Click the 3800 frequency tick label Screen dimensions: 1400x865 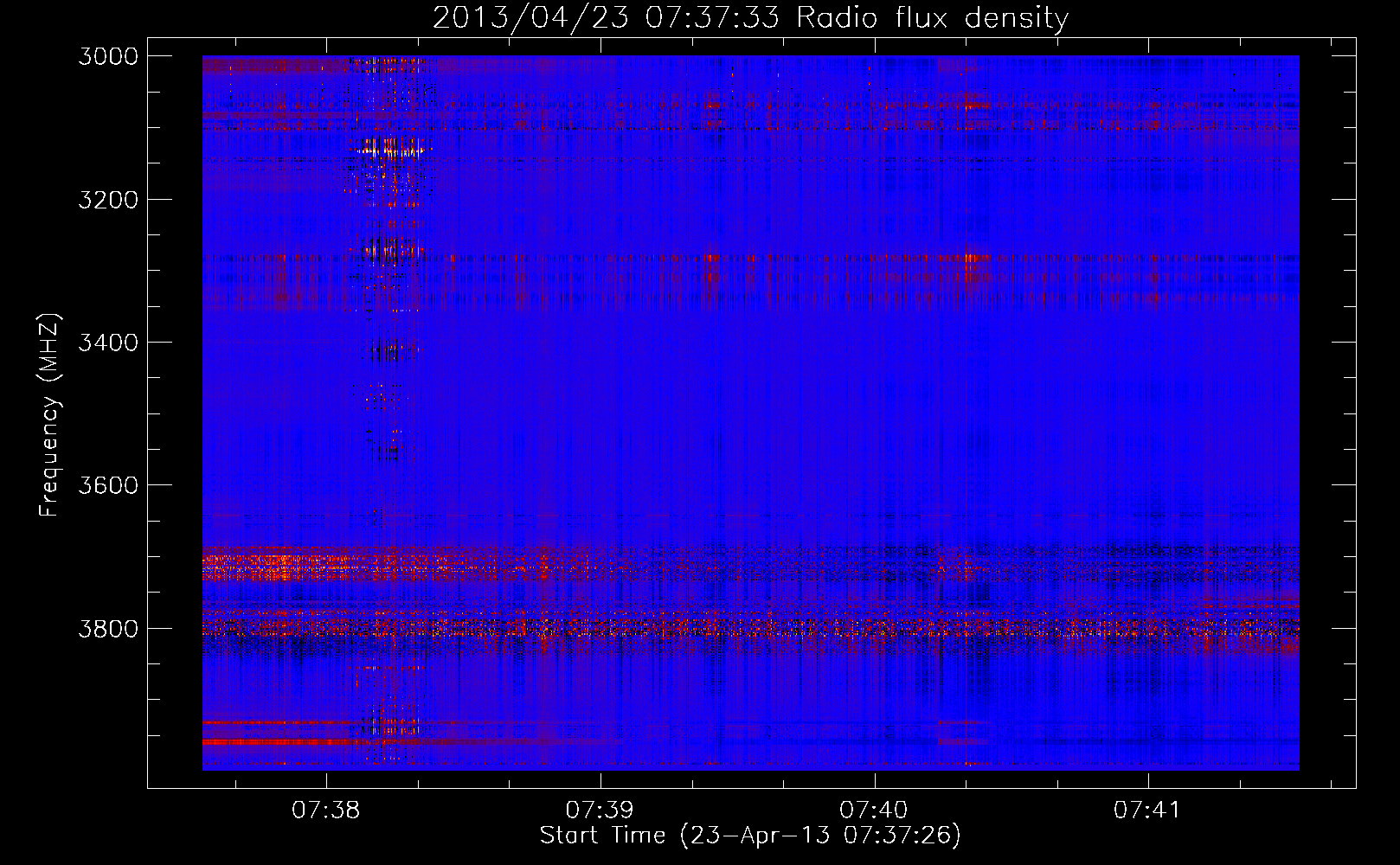(108, 629)
